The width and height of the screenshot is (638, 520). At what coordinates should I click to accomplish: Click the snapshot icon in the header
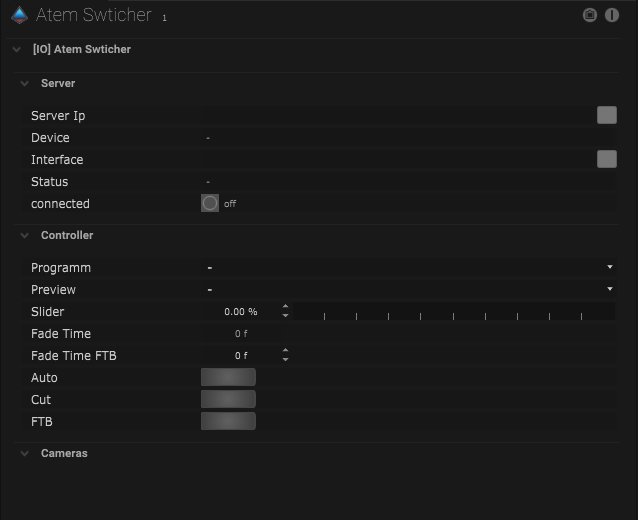tap(590, 15)
